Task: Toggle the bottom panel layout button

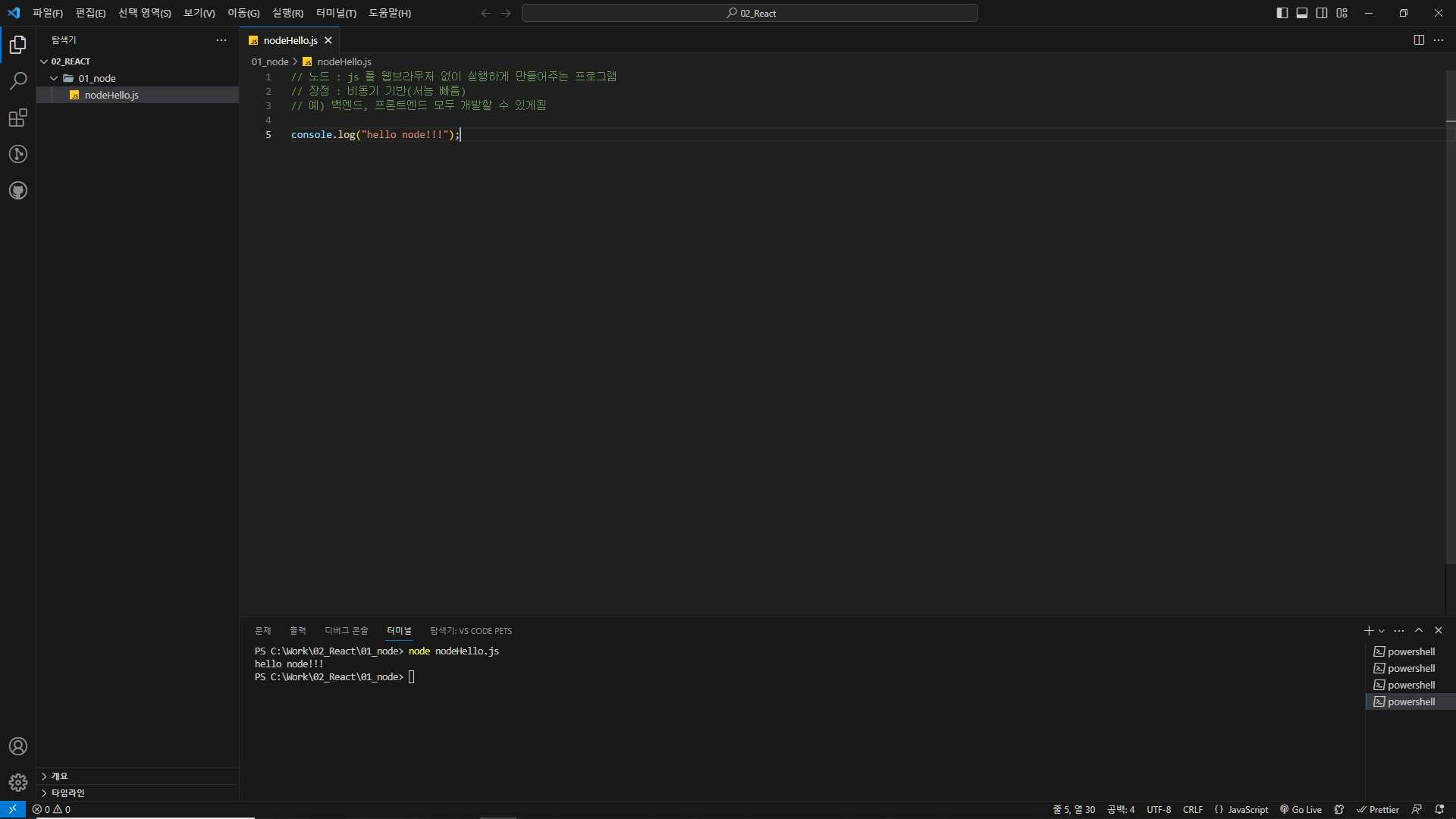Action: (x=1302, y=13)
